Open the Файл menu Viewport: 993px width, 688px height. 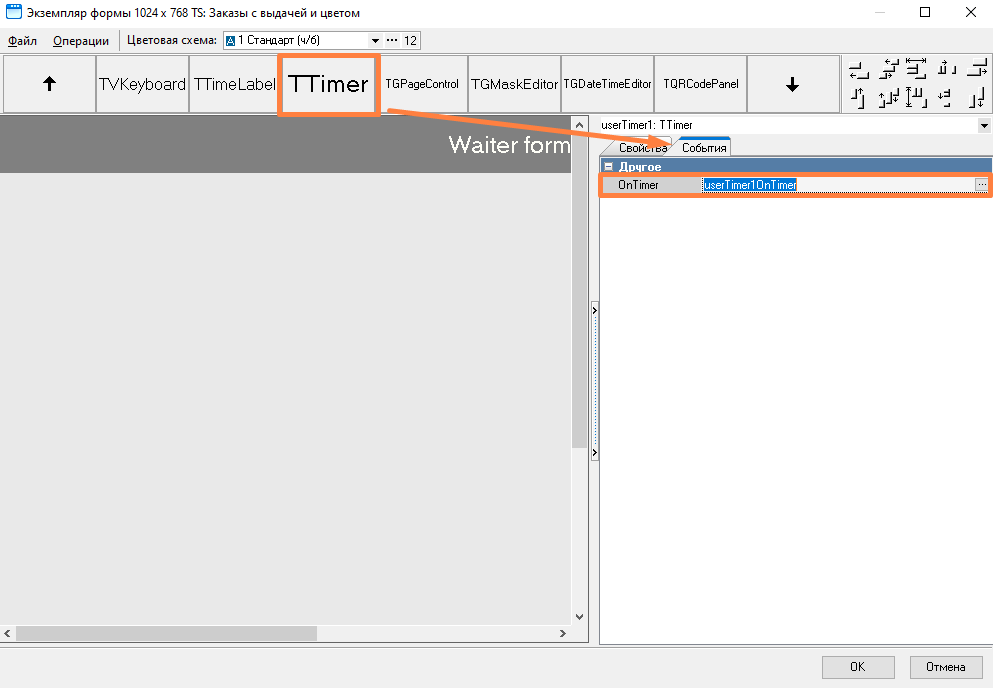coord(22,41)
